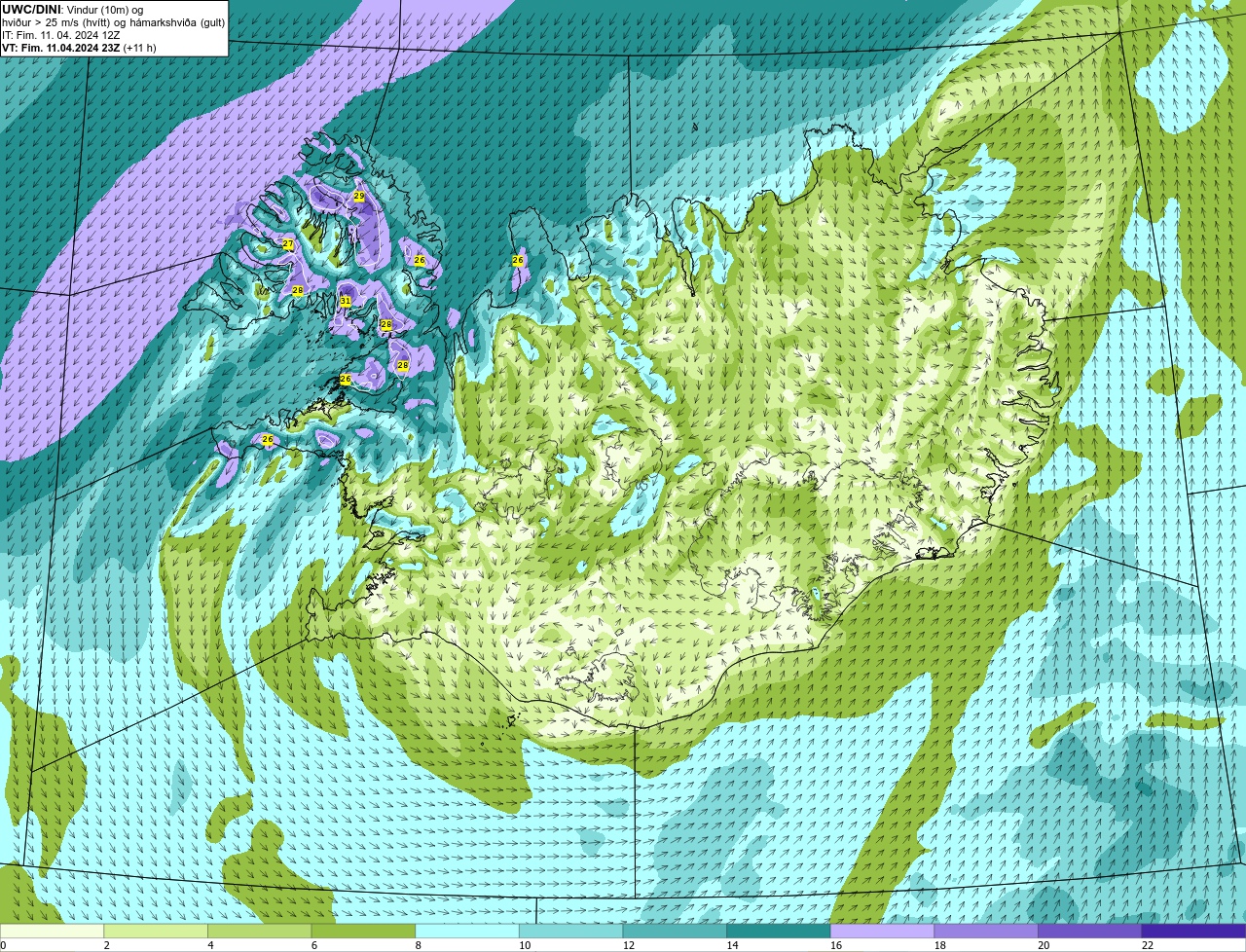The height and width of the screenshot is (952, 1246).
Task: Click the 16–18 m/s lavender legend swatch
Action: [x=882, y=931]
